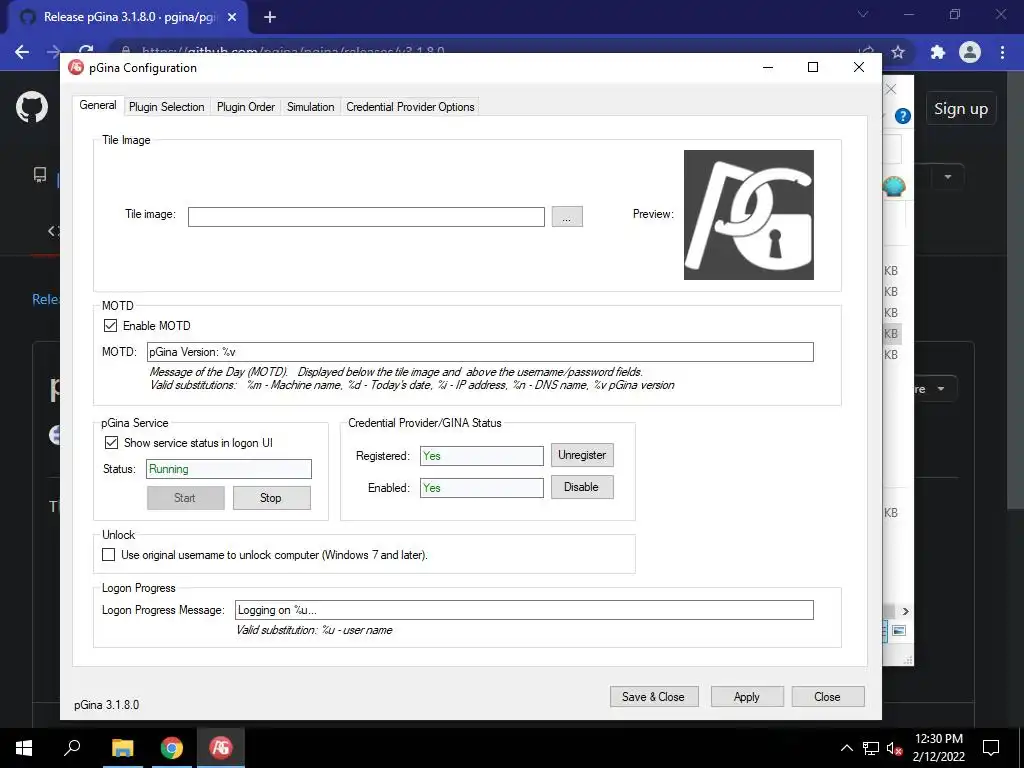Select the General tab
This screenshot has height=768, width=1024.
98,105
